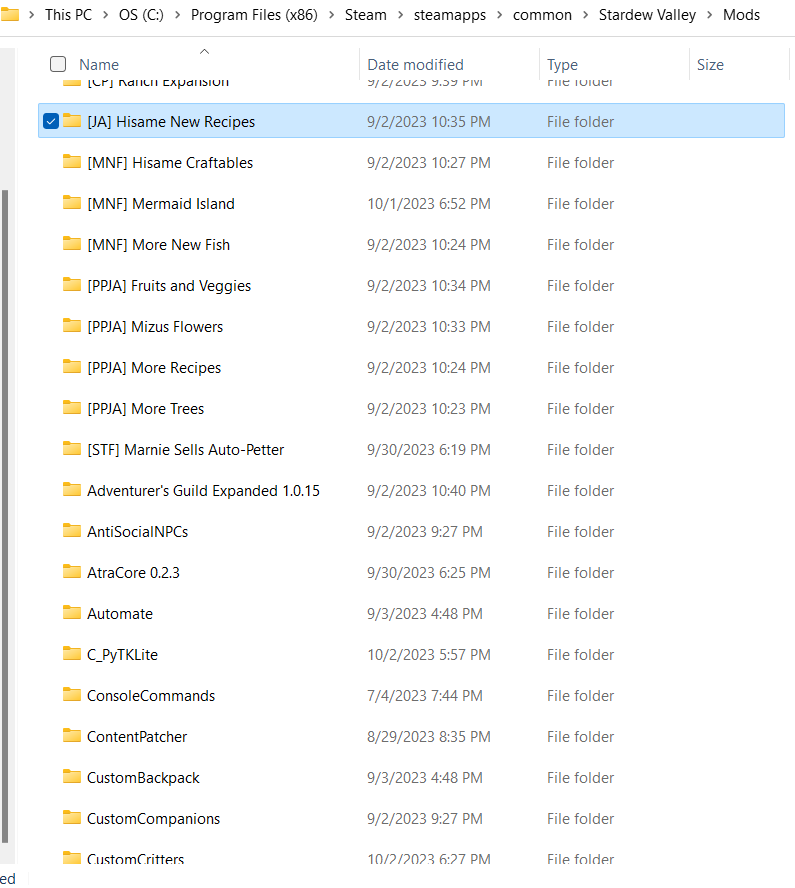Click the folder icon of [PPJA] Fruits and Veggies
Viewport: 795px width, 888px height.
click(72, 285)
